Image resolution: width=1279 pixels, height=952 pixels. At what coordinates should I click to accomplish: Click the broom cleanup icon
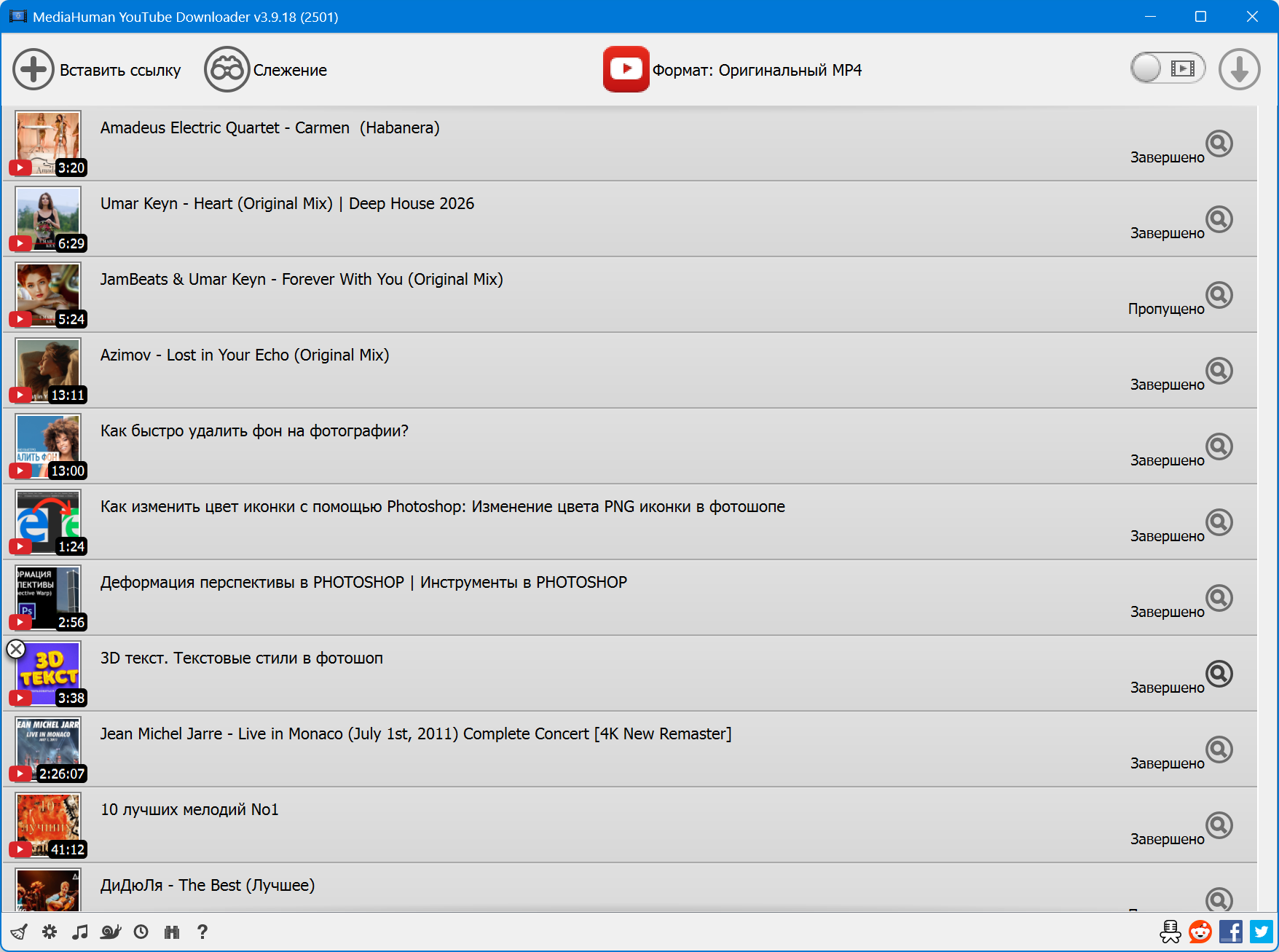[x=19, y=932]
